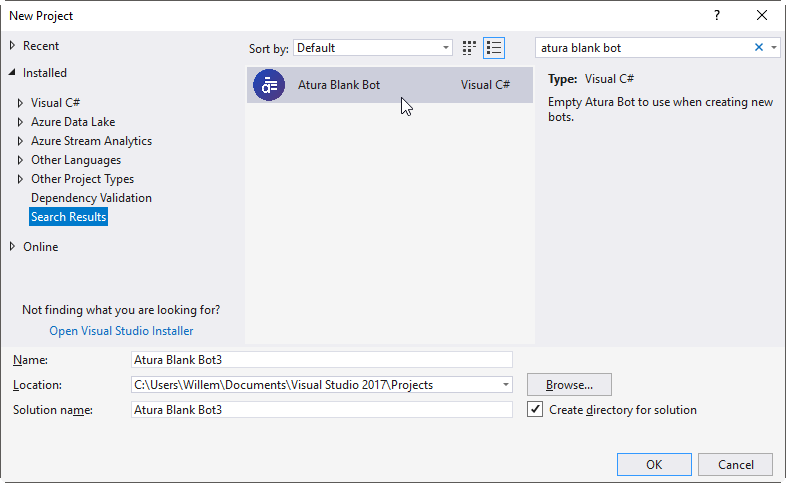Expand the Other Project Types node
Screen dimensions: 786x483
tap(20, 179)
